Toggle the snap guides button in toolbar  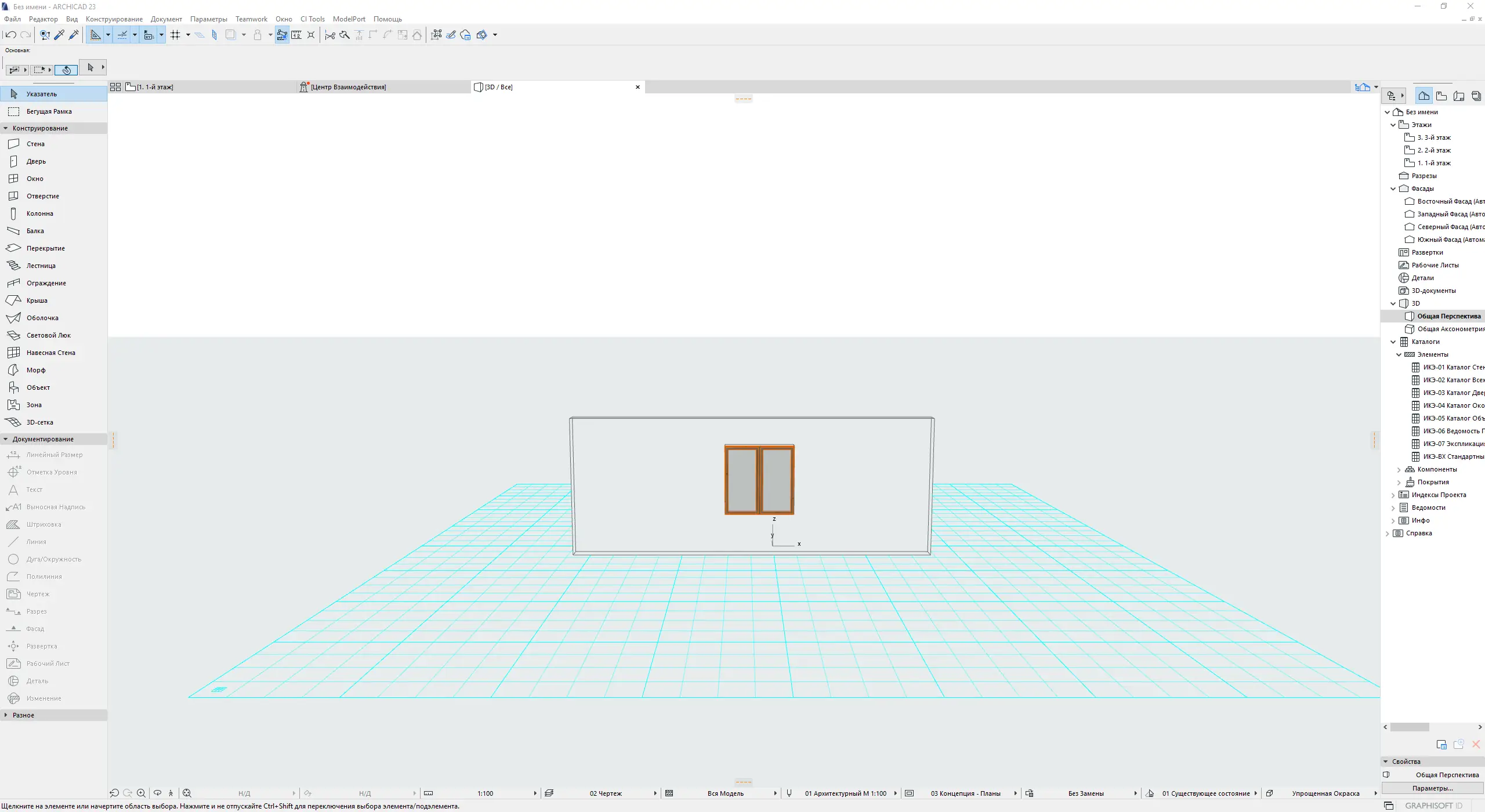[122, 35]
